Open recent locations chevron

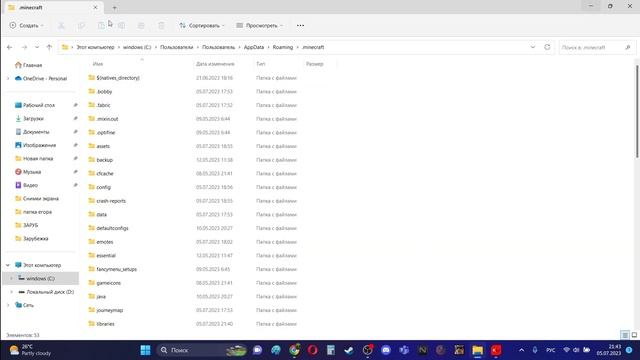tap(37, 47)
